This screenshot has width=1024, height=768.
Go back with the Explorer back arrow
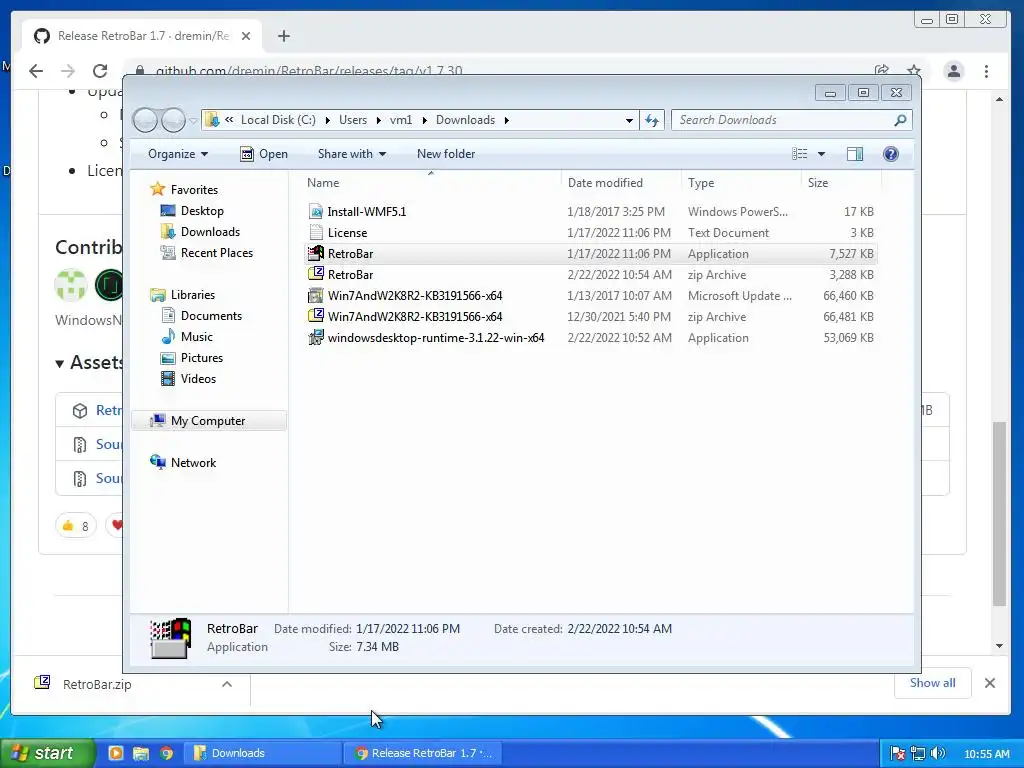coord(145,120)
